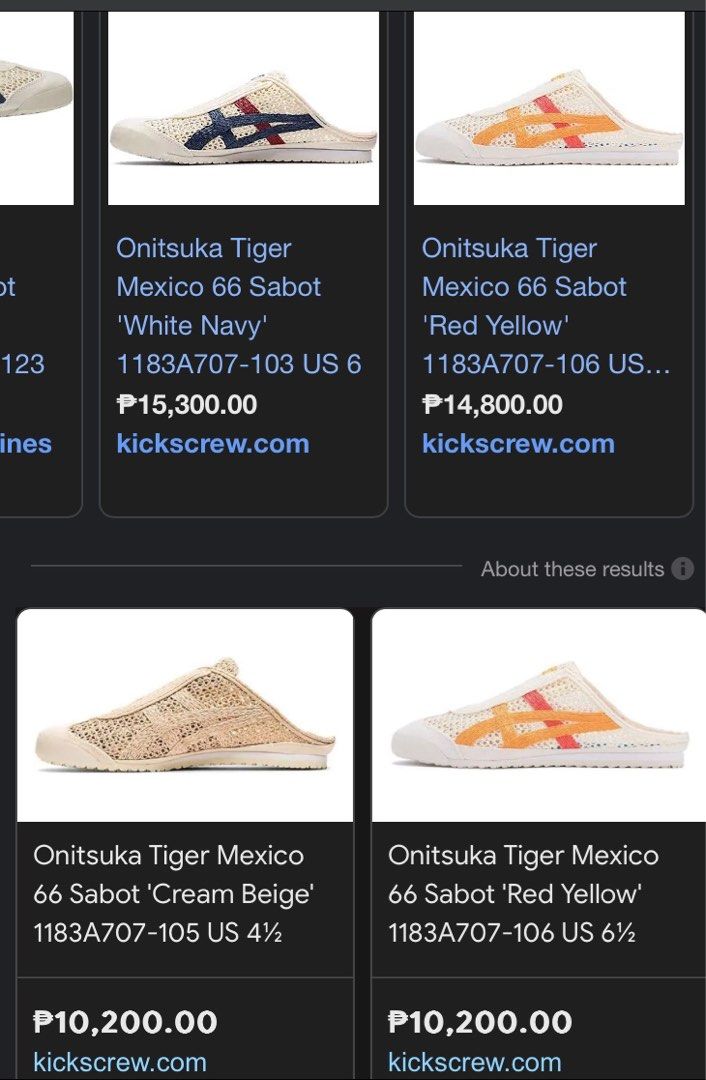
Task: Visit kickscrew.com under the ₱14,800.00 listing
Action: [518, 443]
